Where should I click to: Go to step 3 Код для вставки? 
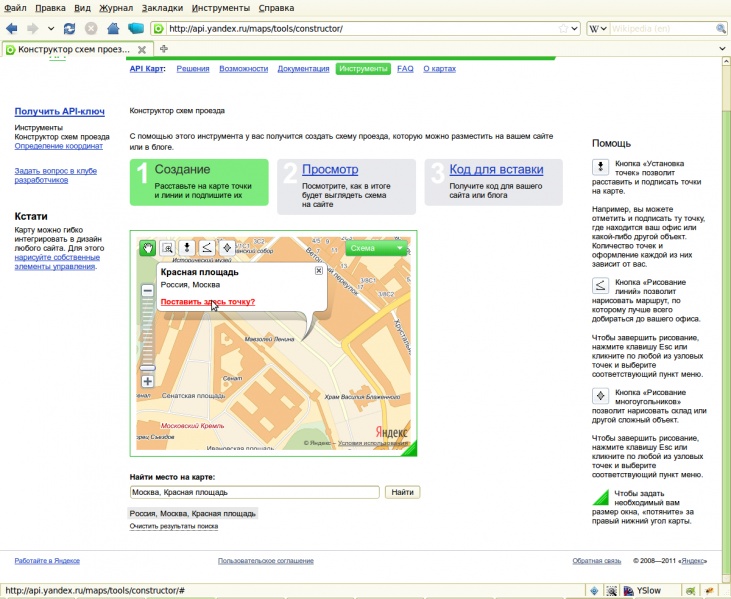click(x=496, y=169)
